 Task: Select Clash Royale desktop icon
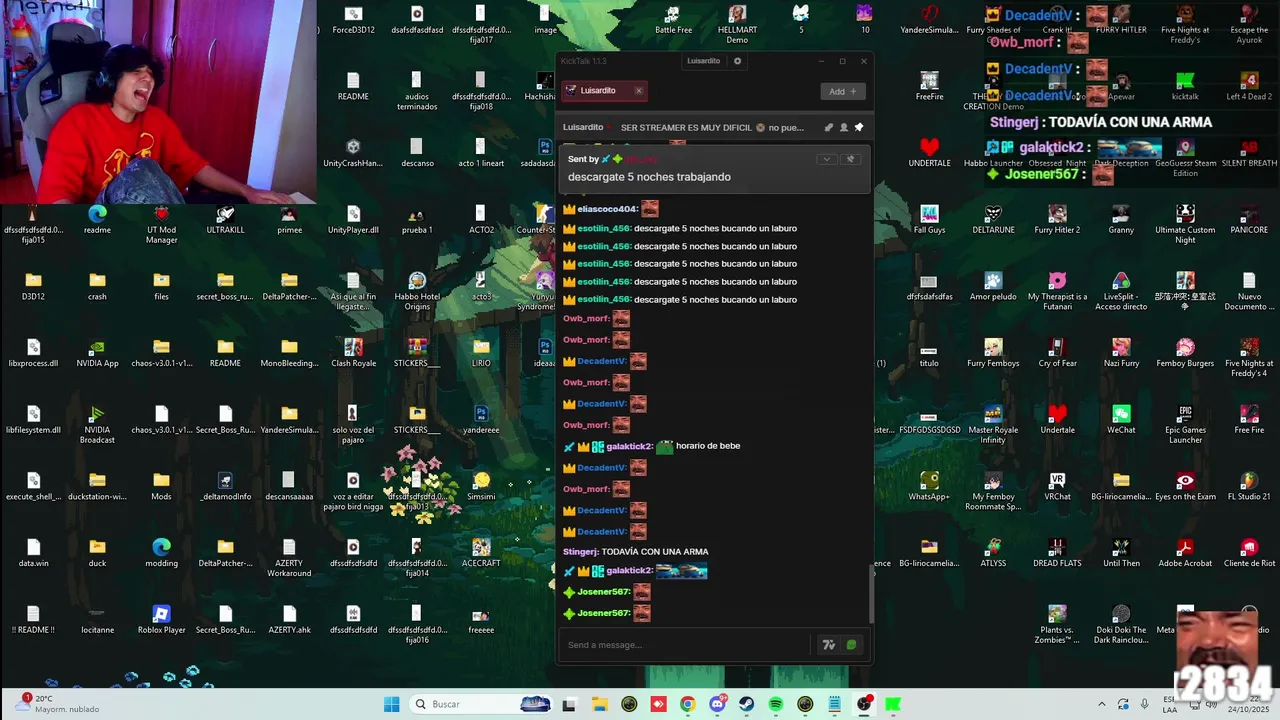[x=353, y=353]
